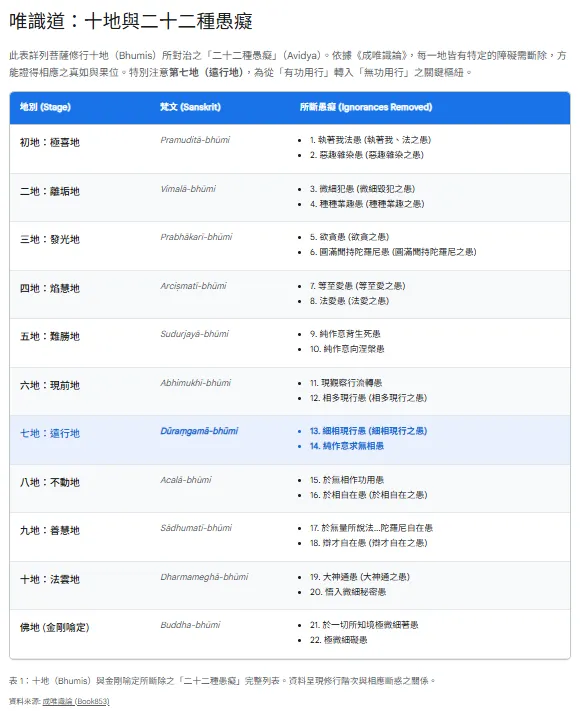Select the 所斷愚癡 (Ignorances Removed) column header
The height and width of the screenshot is (711, 587).
(366, 107)
